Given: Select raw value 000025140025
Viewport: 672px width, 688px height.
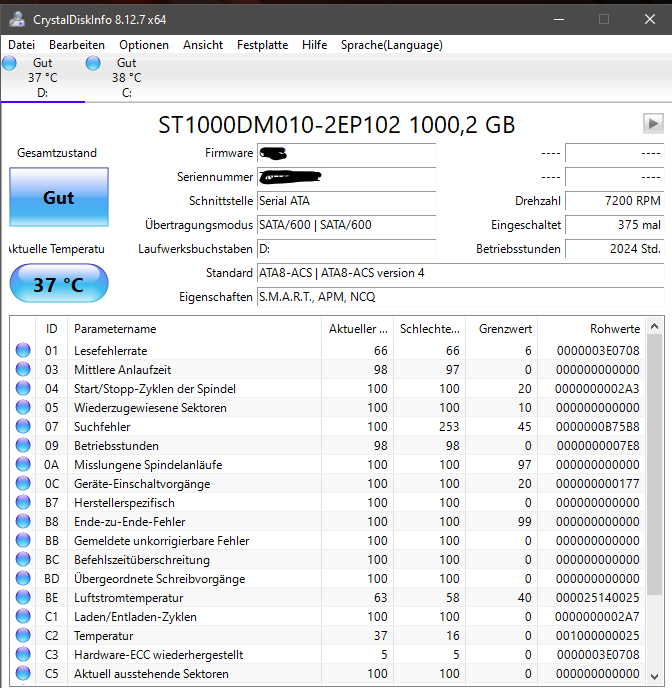Looking at the screenshot, I should tap(597, 598).
